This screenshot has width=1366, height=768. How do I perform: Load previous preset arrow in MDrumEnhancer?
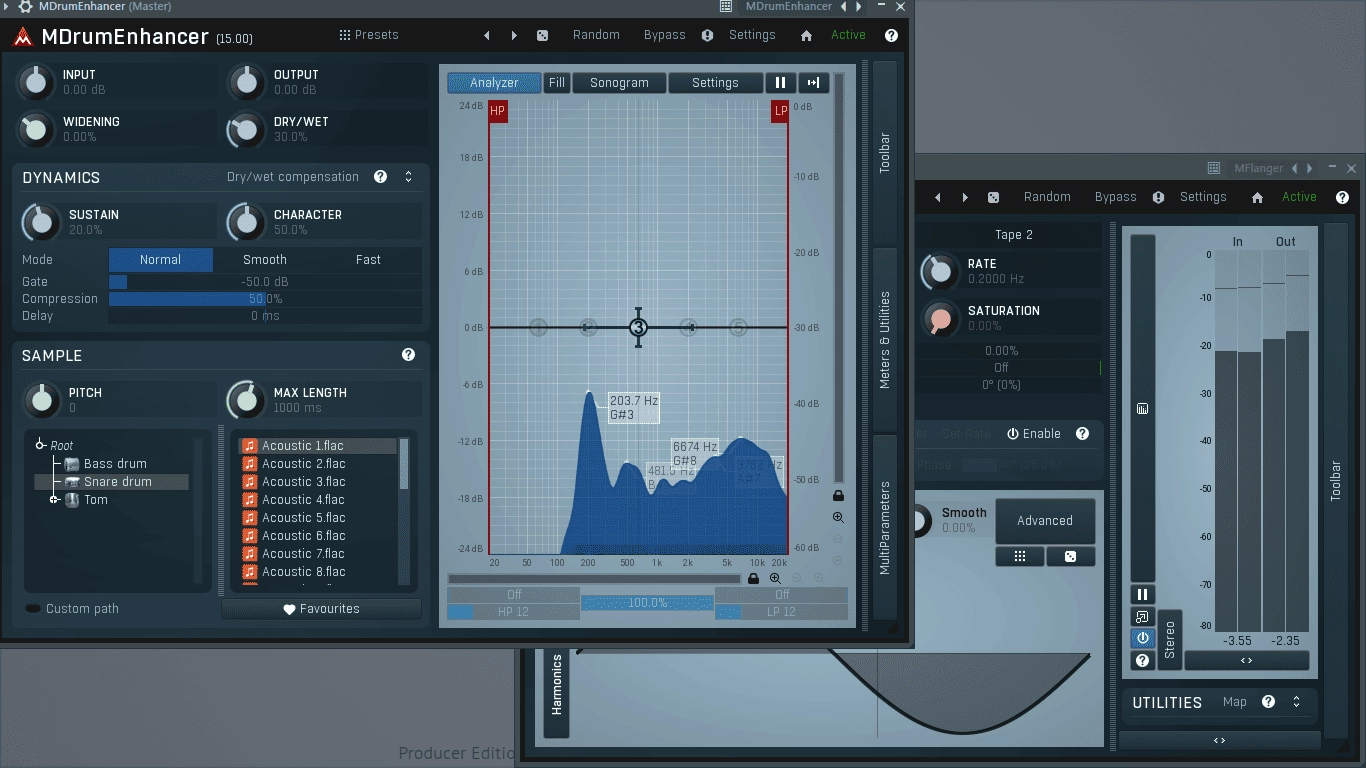tap(487, 35)
